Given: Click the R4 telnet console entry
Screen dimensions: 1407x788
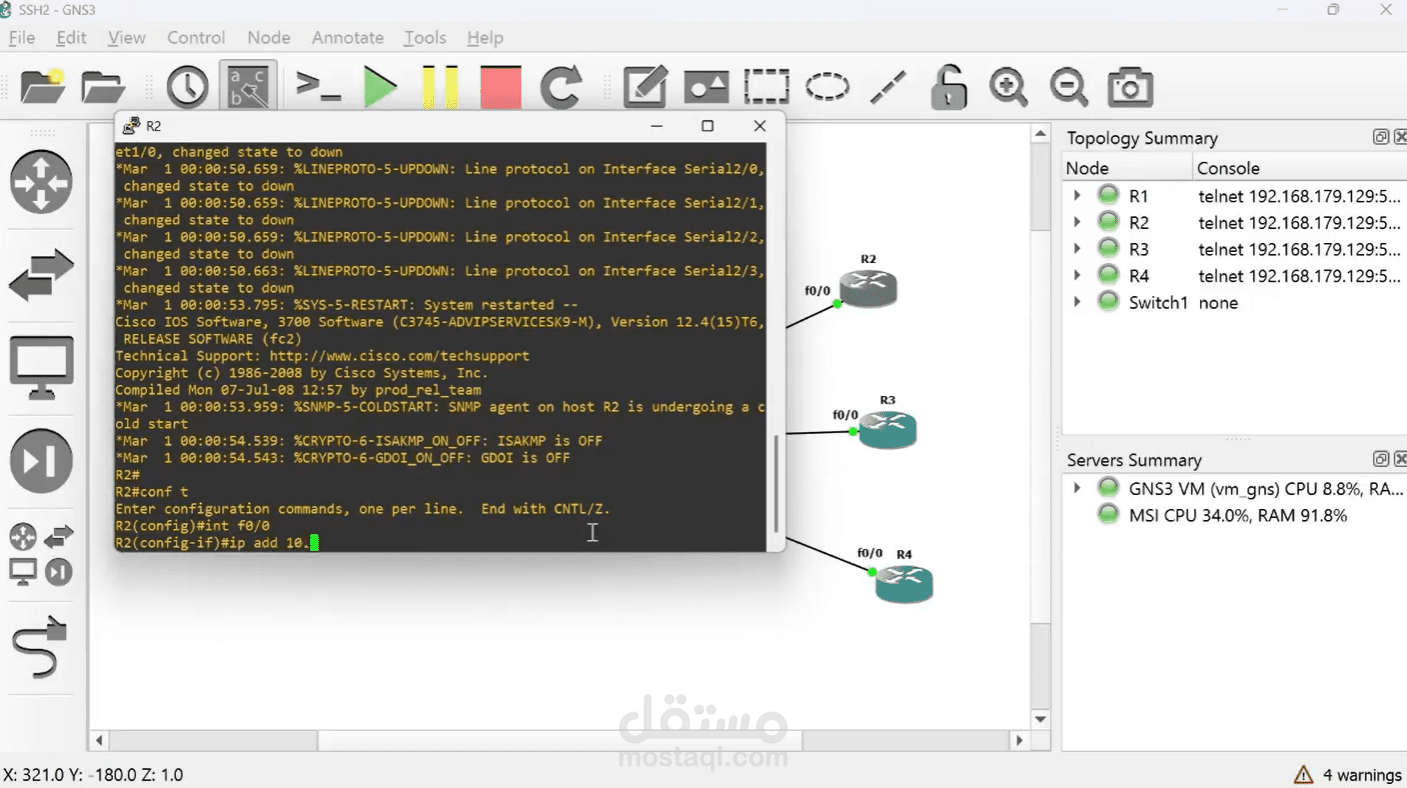Looking at the screenshot, I should (1299, 275).
